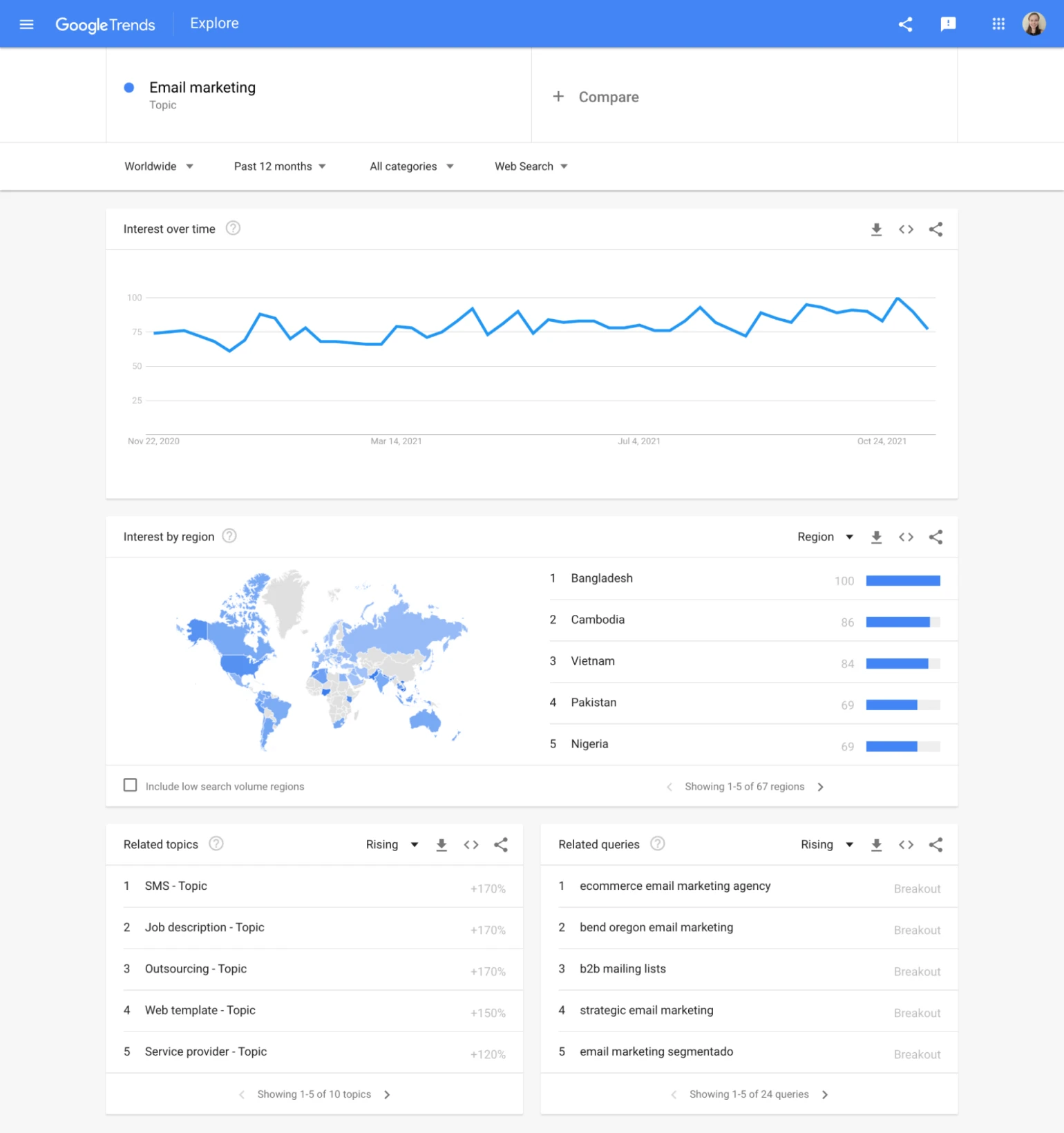Go to next page of regions
The width and height of the screenshot is (1064, 1133).
tap(820, 787)
